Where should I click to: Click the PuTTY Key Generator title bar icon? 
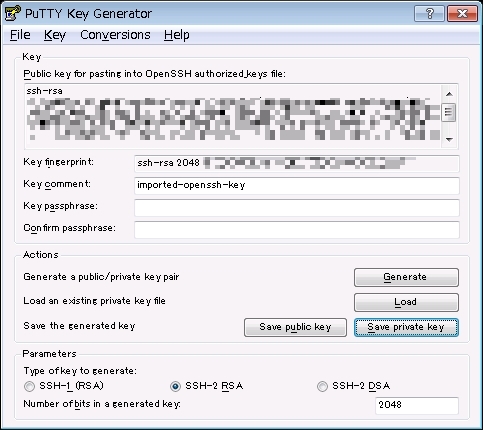[x=13, y=13]
